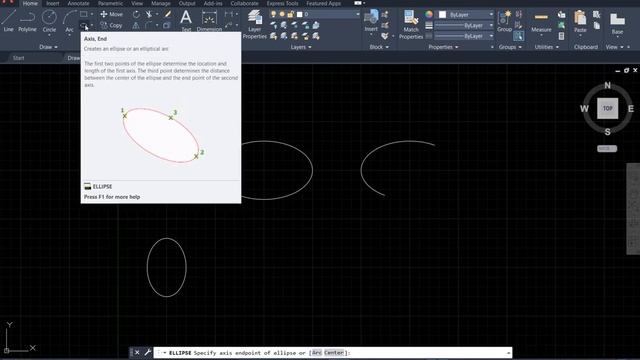Click the object color wheel swatch

coord(429,14)
